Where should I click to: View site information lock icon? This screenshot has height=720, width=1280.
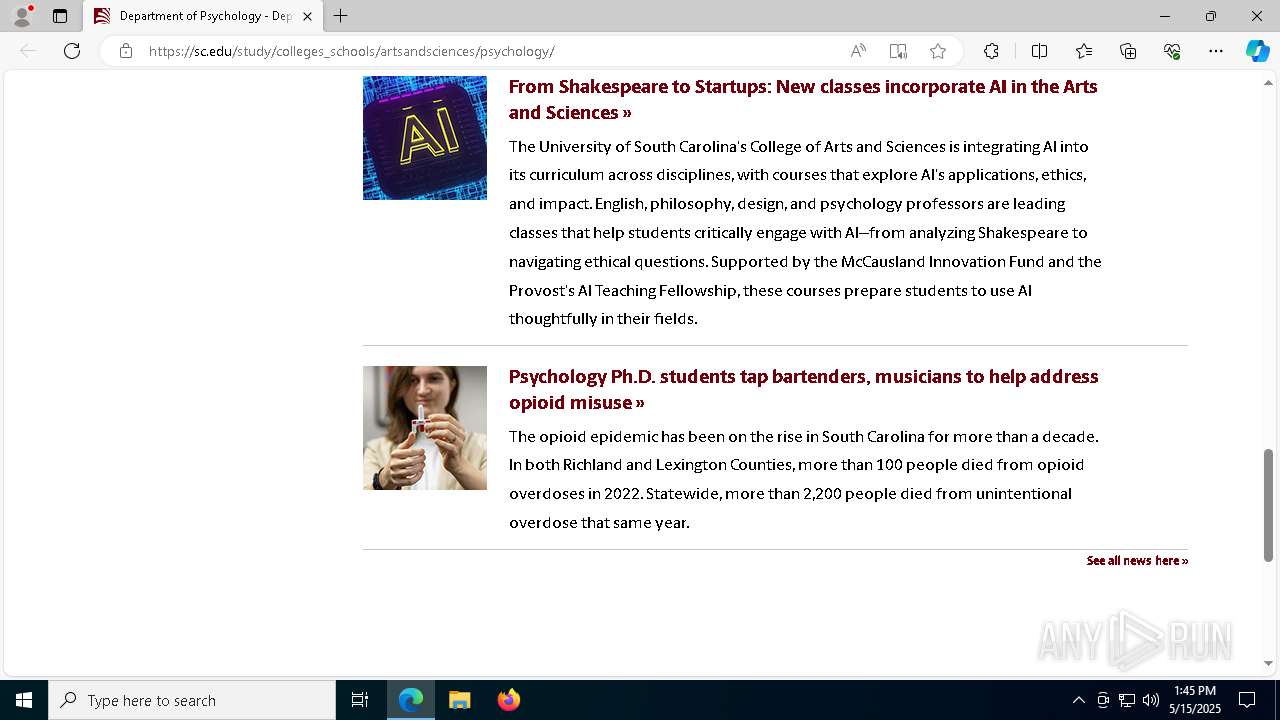(126, 51)
